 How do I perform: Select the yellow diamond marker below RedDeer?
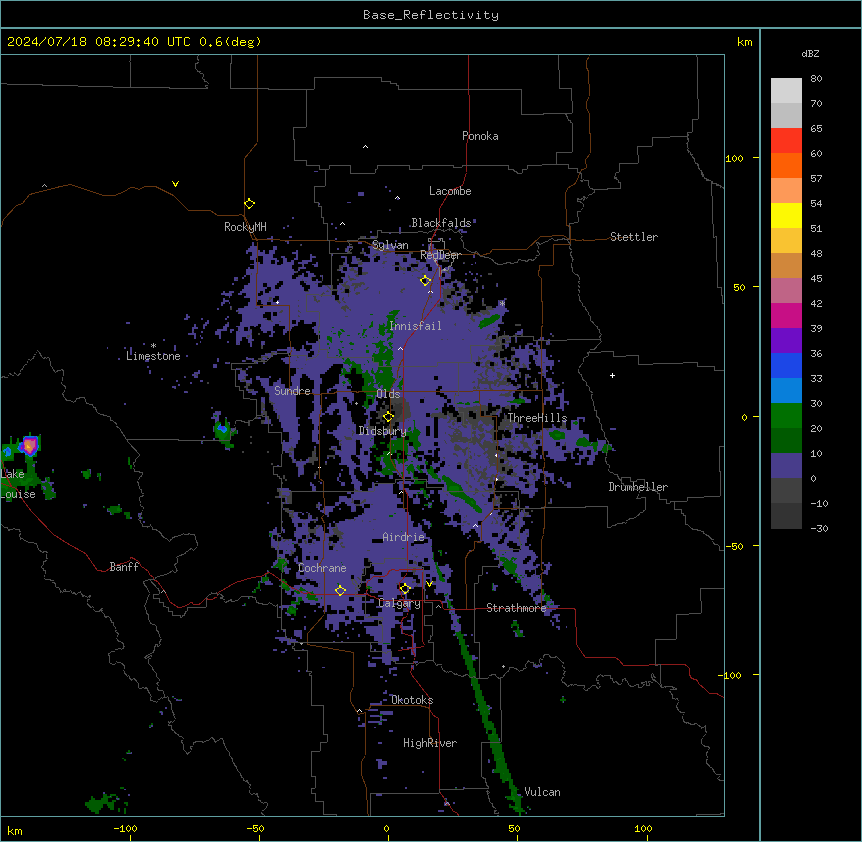[425, 281]
